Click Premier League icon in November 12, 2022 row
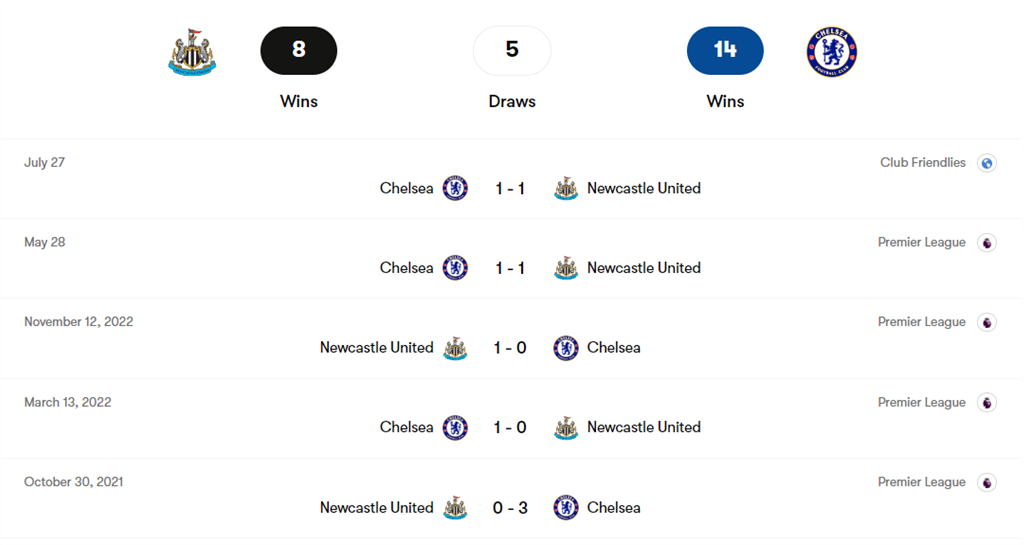Screen dimensions: 1024x545 pos(987,322)
